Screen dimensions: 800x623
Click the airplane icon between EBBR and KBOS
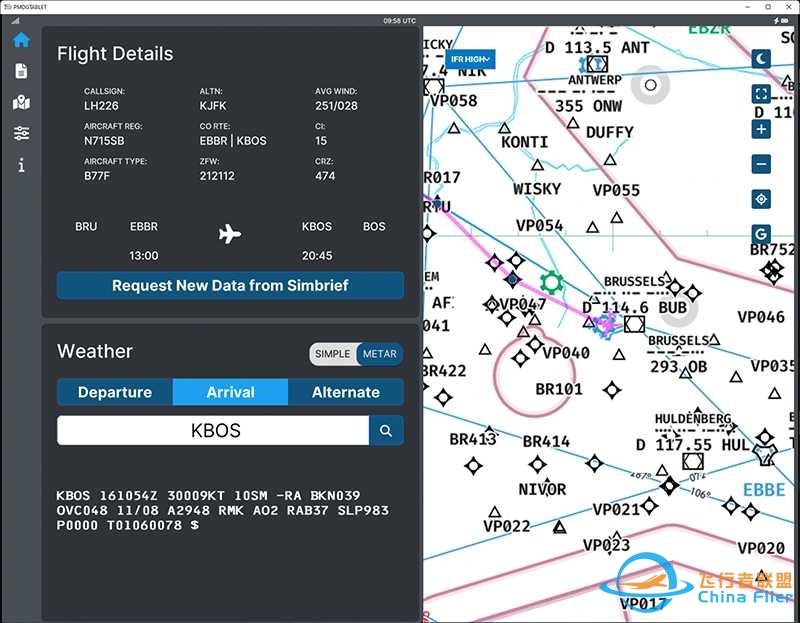(230, 234)
